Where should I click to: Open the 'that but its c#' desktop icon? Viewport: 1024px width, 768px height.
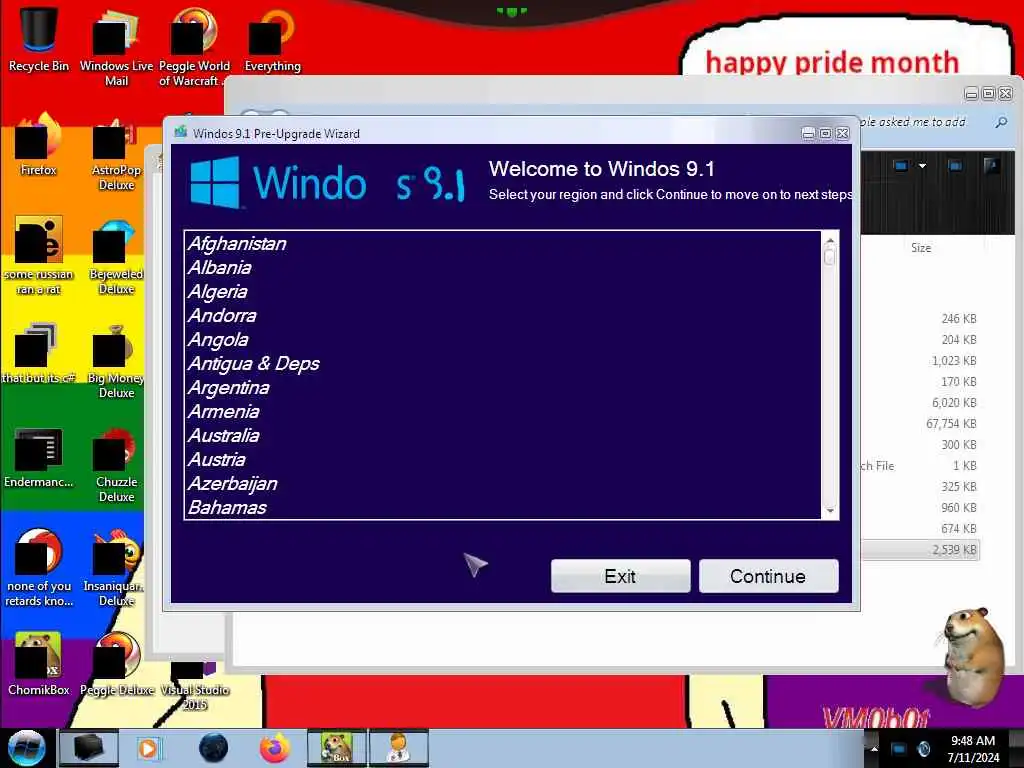(x=38, y=354)
